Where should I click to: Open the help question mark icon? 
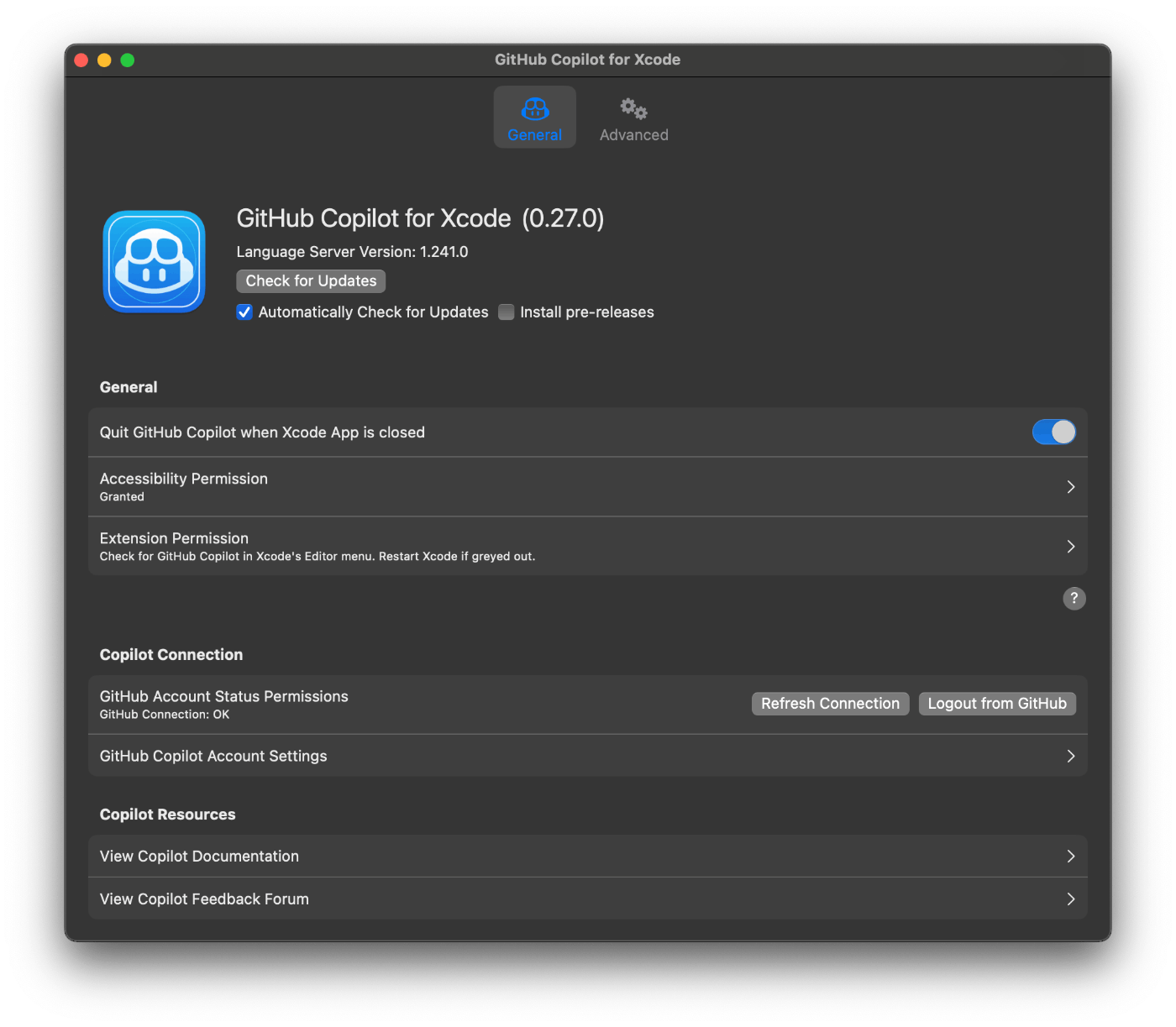click(x=1074, y=598)
